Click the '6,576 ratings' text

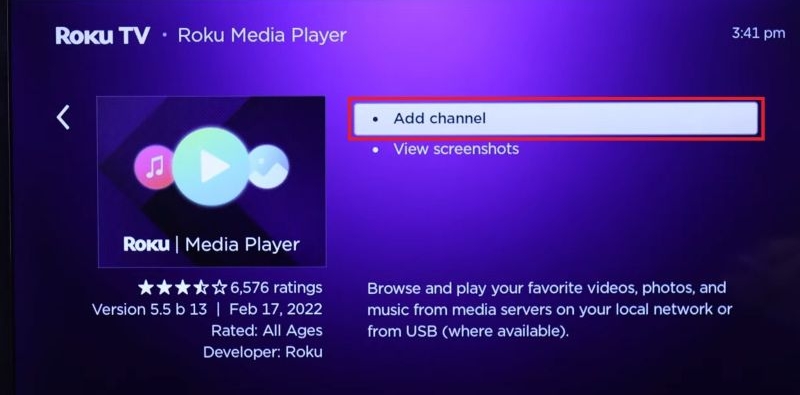276,288
